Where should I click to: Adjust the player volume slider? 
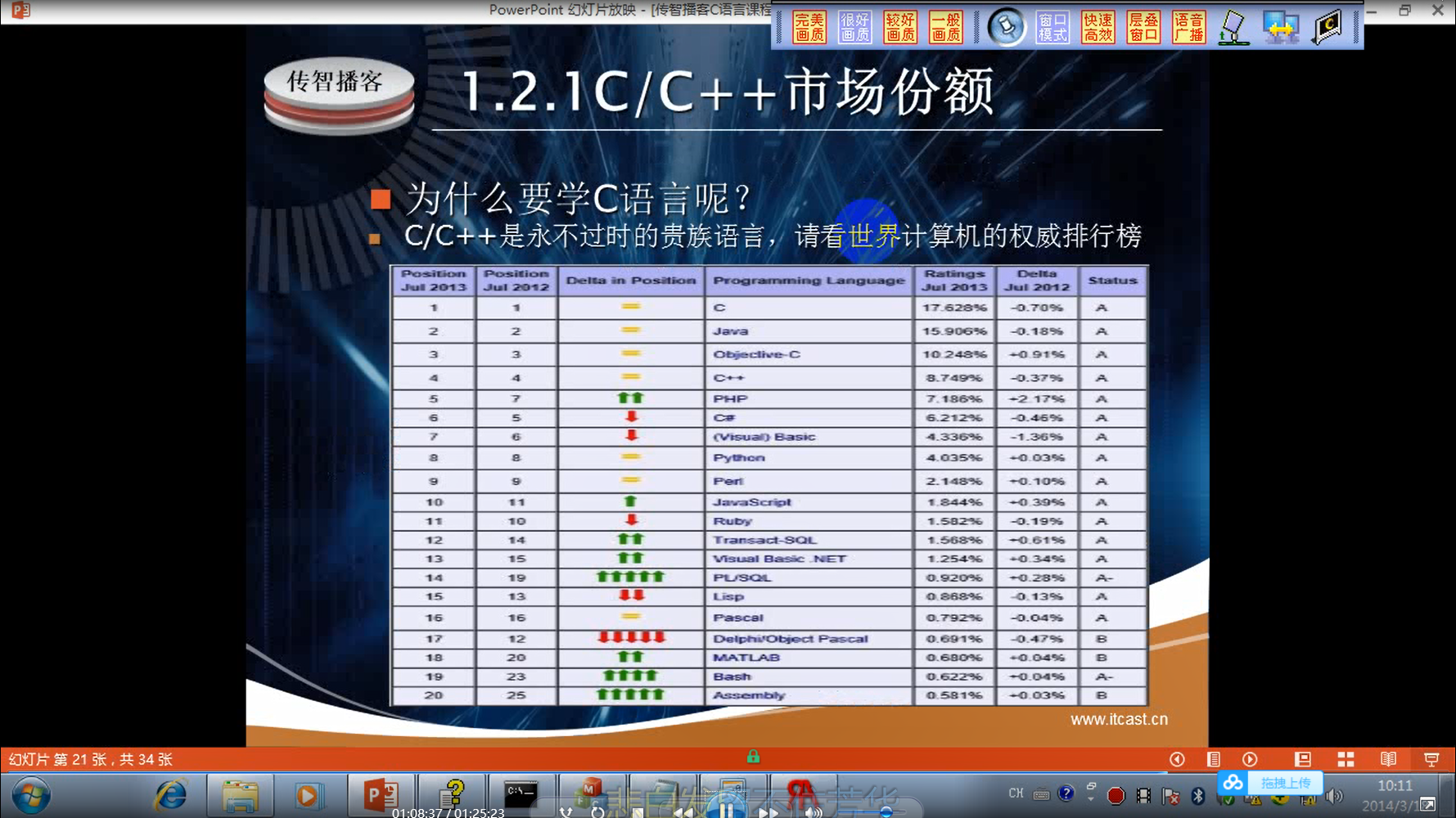point(886,812)
